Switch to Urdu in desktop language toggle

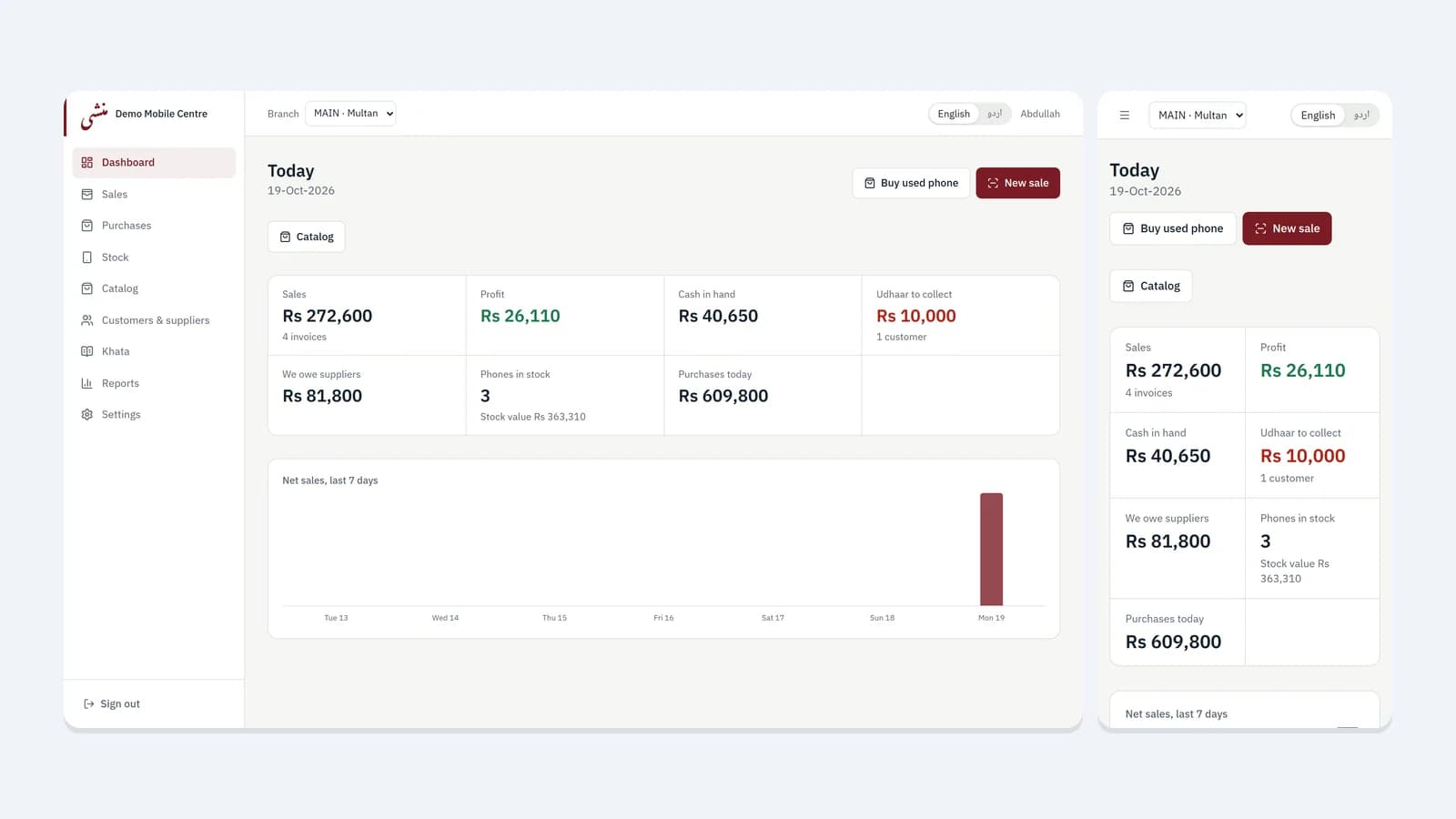click(995, 114)
